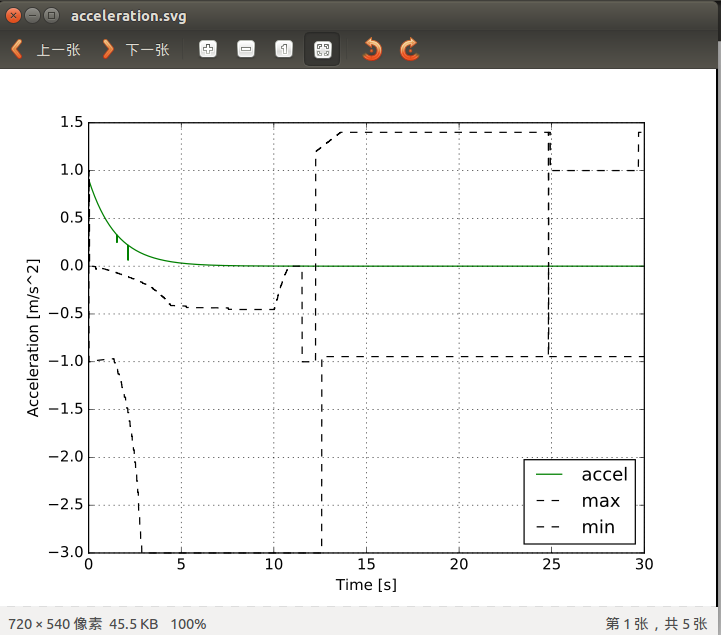The height and width of the screenshot is (635, 721).
Task: Click the 720 × 540 像素 status text
Action: point(48,624)
